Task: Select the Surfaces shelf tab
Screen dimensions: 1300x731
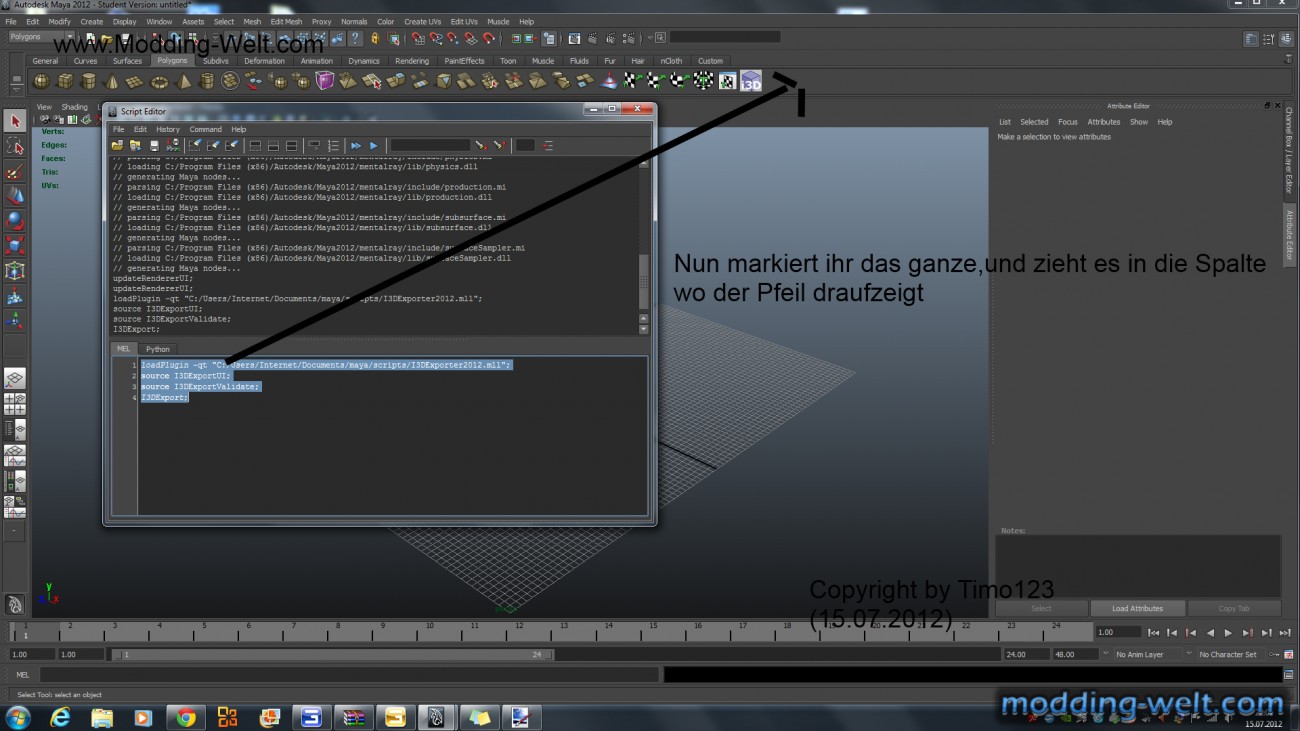Action: [127, 61]
